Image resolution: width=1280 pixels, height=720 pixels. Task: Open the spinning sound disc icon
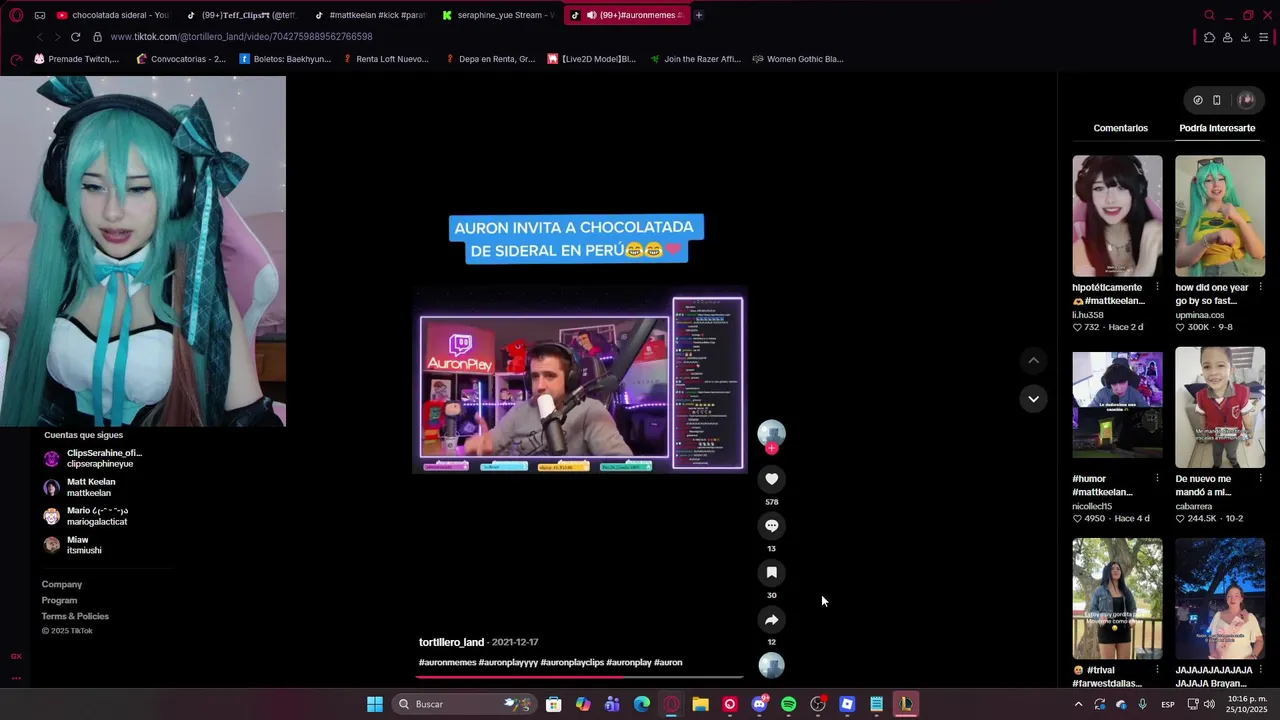point(771,665)
